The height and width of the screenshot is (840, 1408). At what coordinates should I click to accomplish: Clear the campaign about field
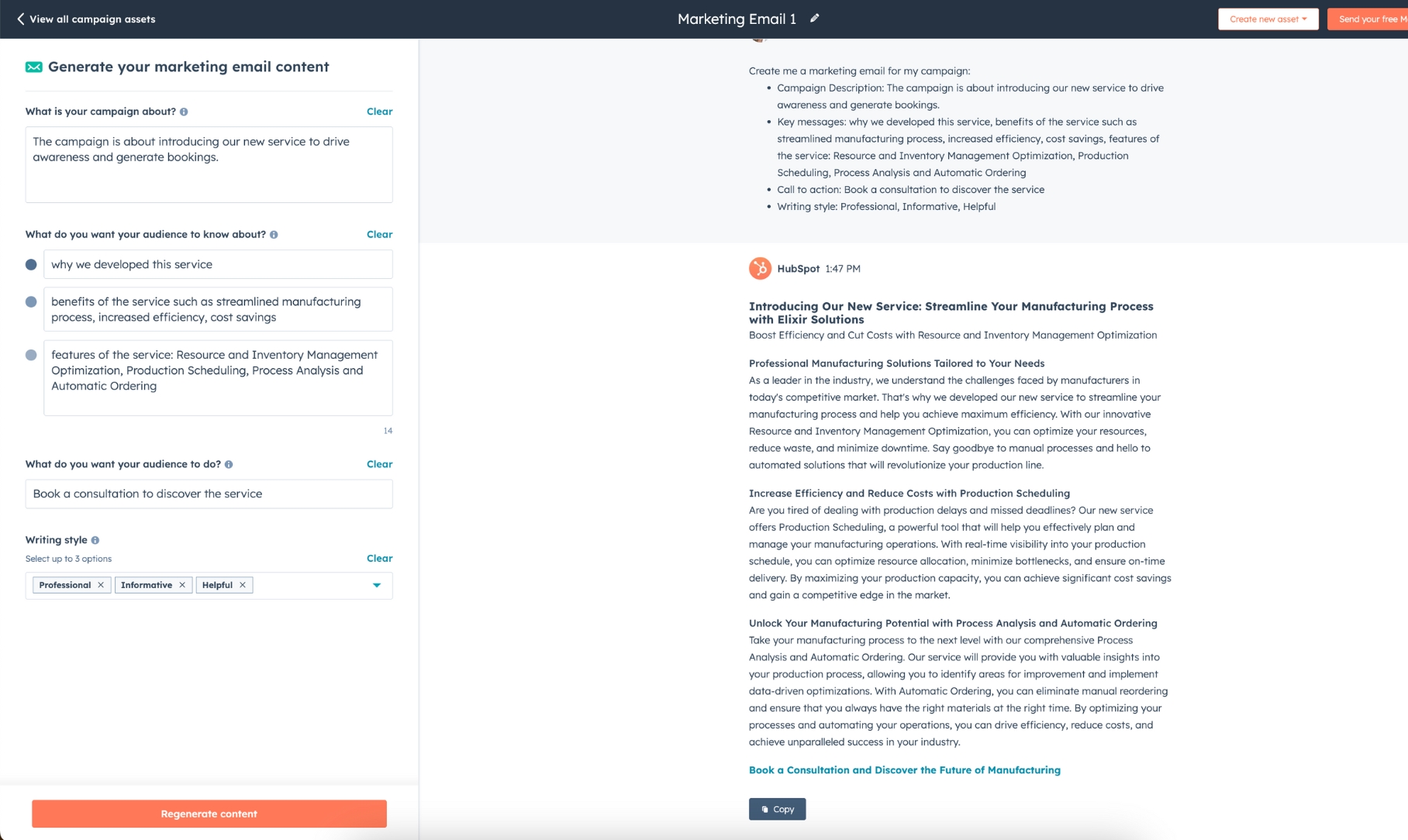point(379,112)
